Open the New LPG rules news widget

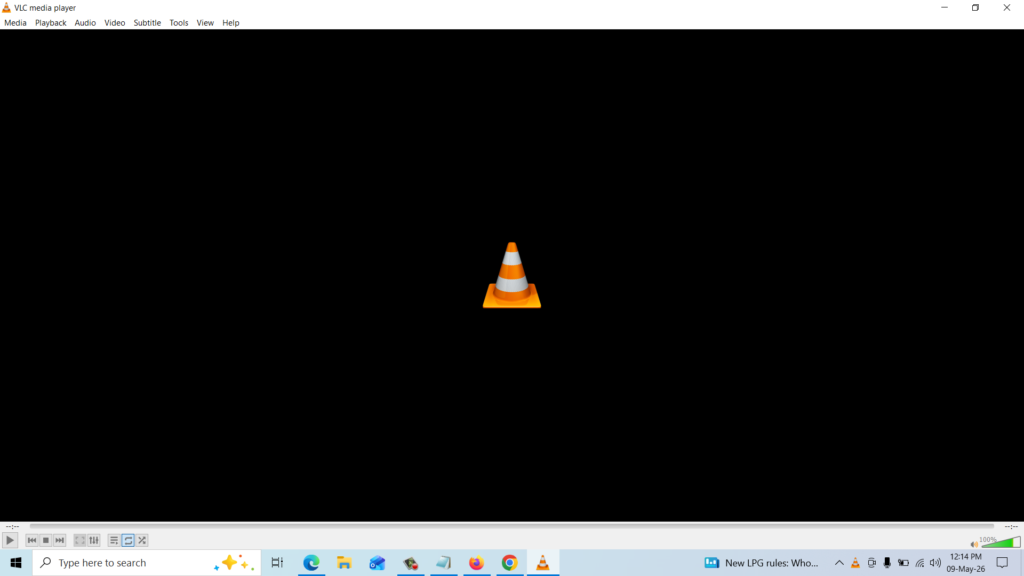pyautogui.click(x=761, y=562)
